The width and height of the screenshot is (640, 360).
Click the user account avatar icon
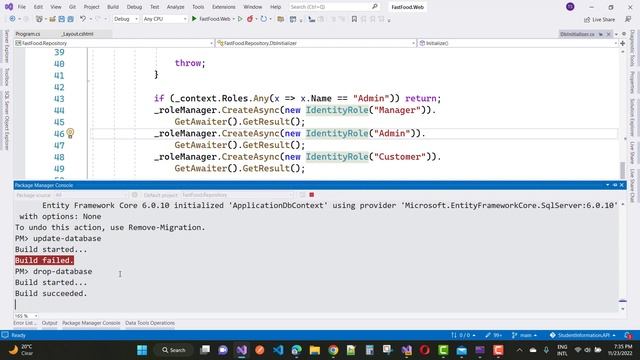[x=570, y=7]
